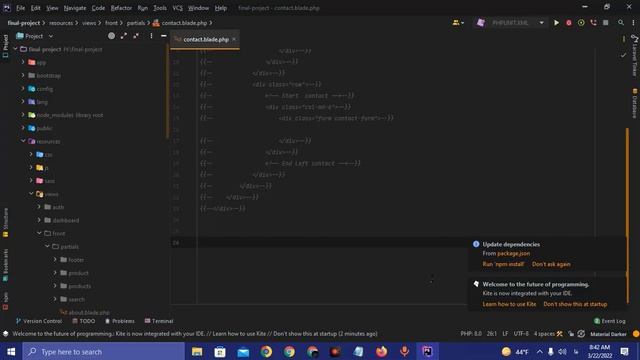Click Don't ask again in dependencies notification
Screen dimensions: 640x360
tap(551, 264)
